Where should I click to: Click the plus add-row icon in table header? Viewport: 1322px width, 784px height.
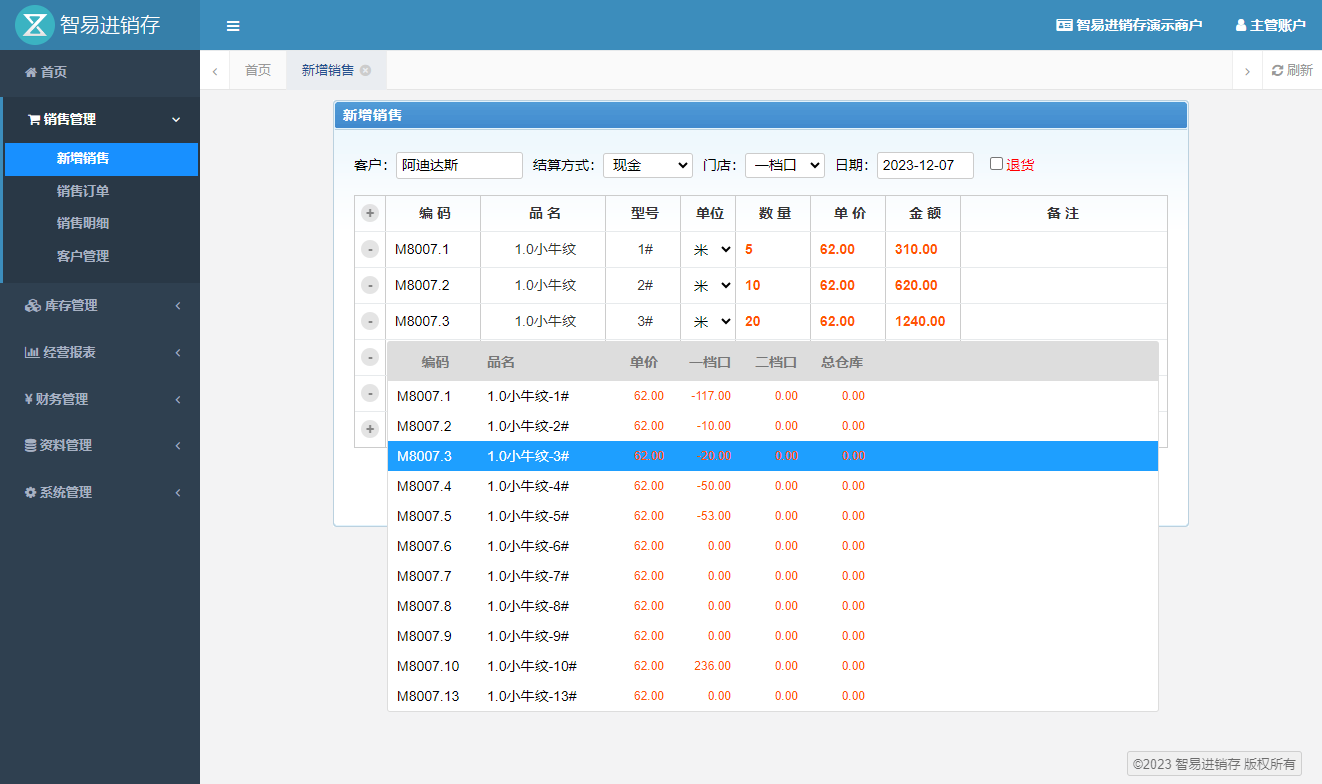pos(370,213)
